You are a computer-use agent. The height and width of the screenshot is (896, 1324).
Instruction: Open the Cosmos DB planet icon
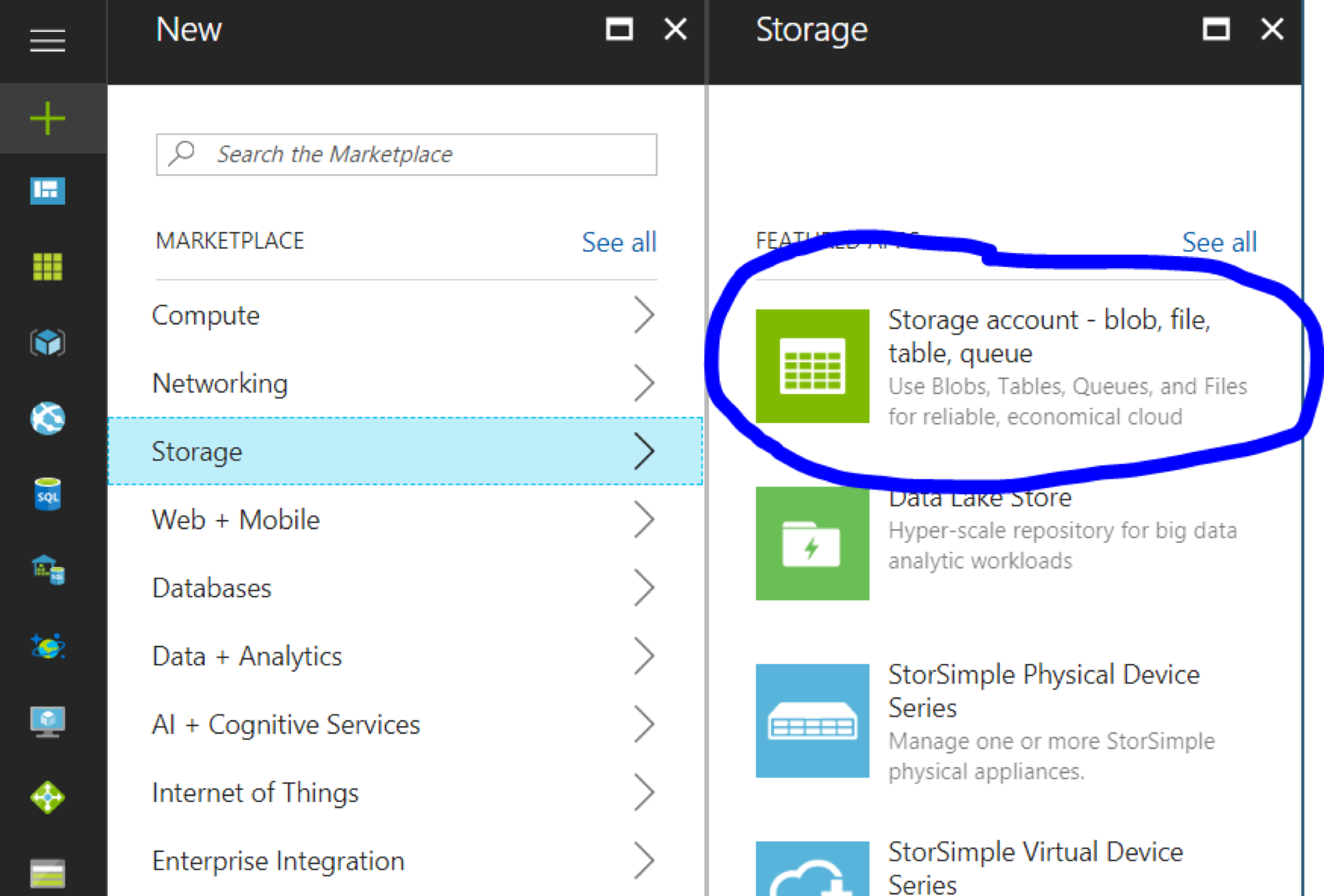tap(48, 646)
